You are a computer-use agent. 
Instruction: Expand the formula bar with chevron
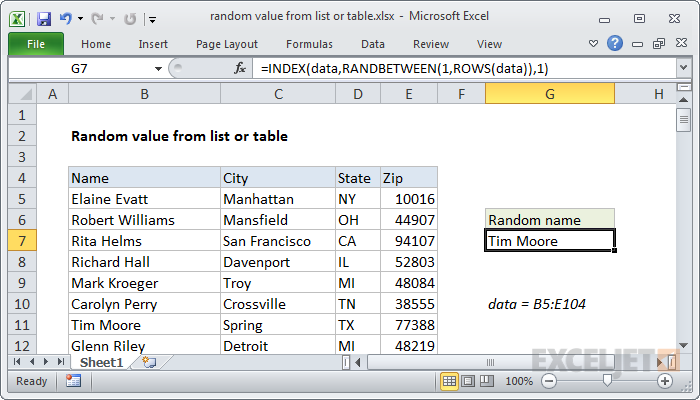pyautogui.click(x=683, y=68)
